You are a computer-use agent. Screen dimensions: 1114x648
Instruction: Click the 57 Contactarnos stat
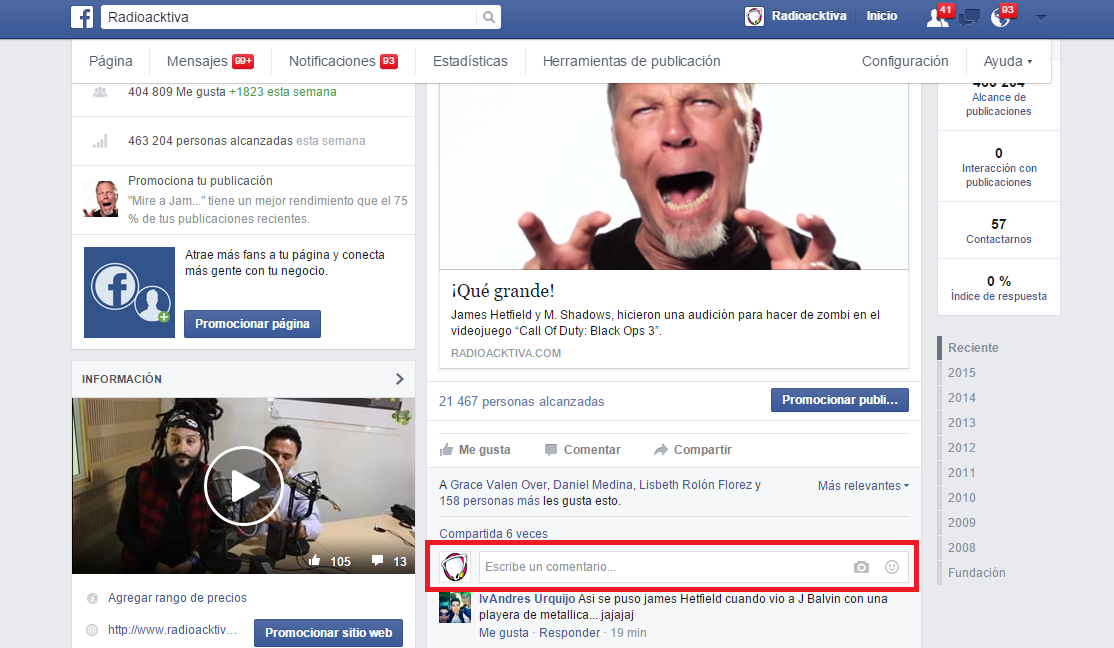pos(998,231)
